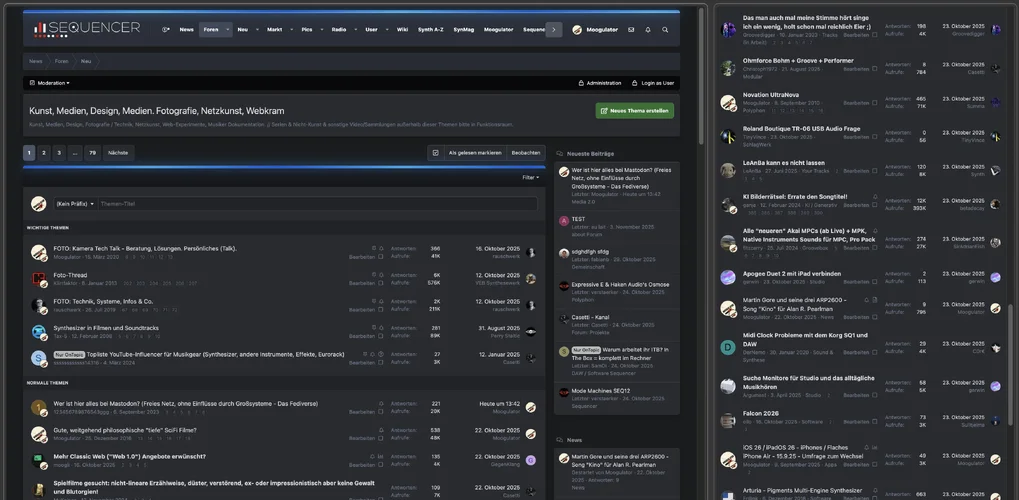Click Als gelesen markieren

475,153
